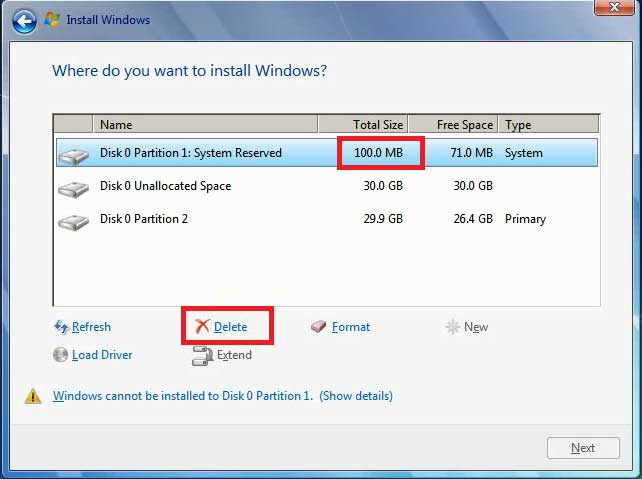Click the Windows flag logo icon

click(52, 19)
